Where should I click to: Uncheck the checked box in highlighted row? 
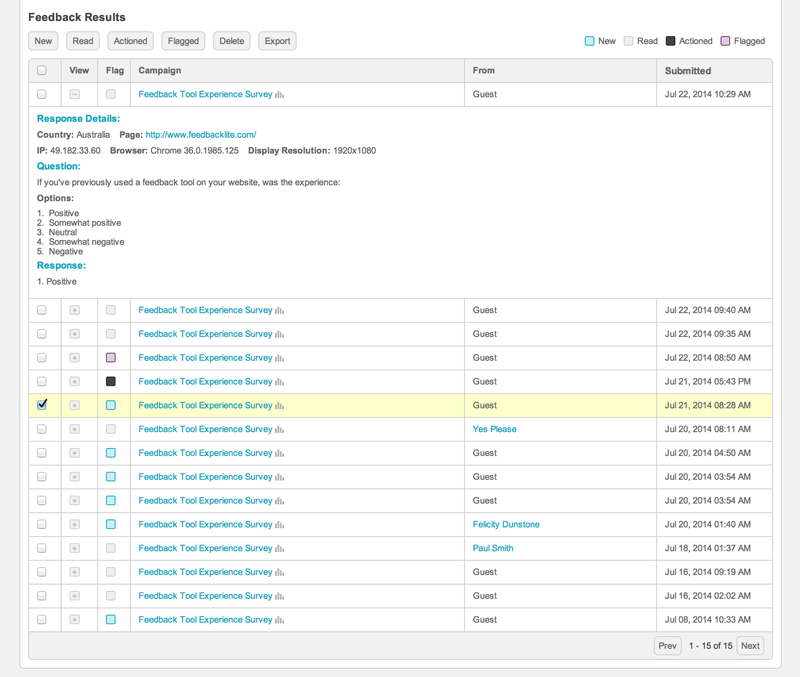click(42, 405)
